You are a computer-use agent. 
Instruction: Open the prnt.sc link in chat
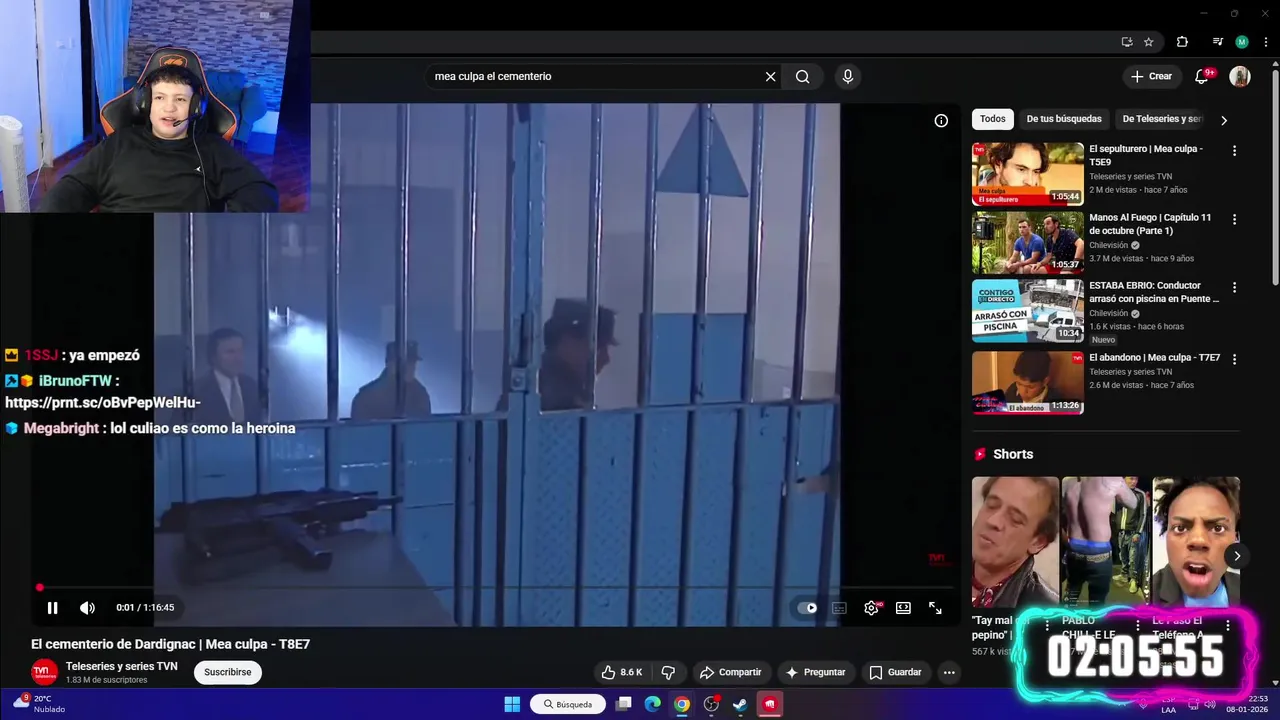pyautogui.click(x=103, y=402)
